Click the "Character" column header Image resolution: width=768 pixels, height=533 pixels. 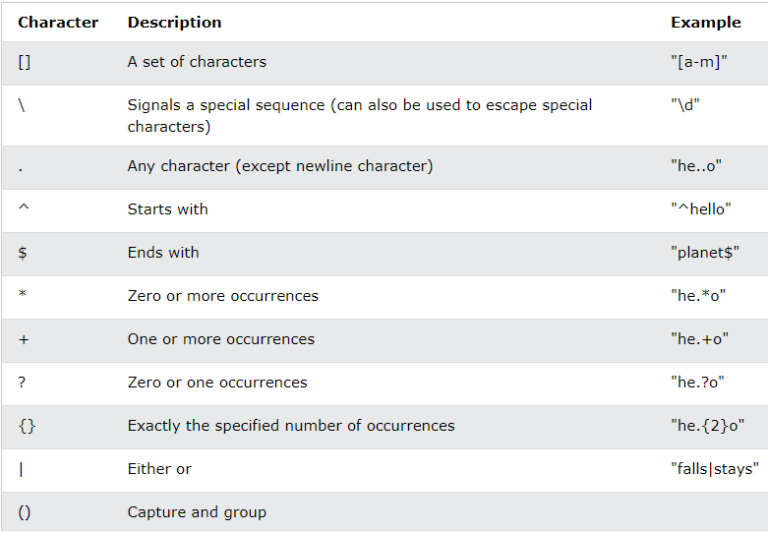pyautogui.click(x=58, y=23)
